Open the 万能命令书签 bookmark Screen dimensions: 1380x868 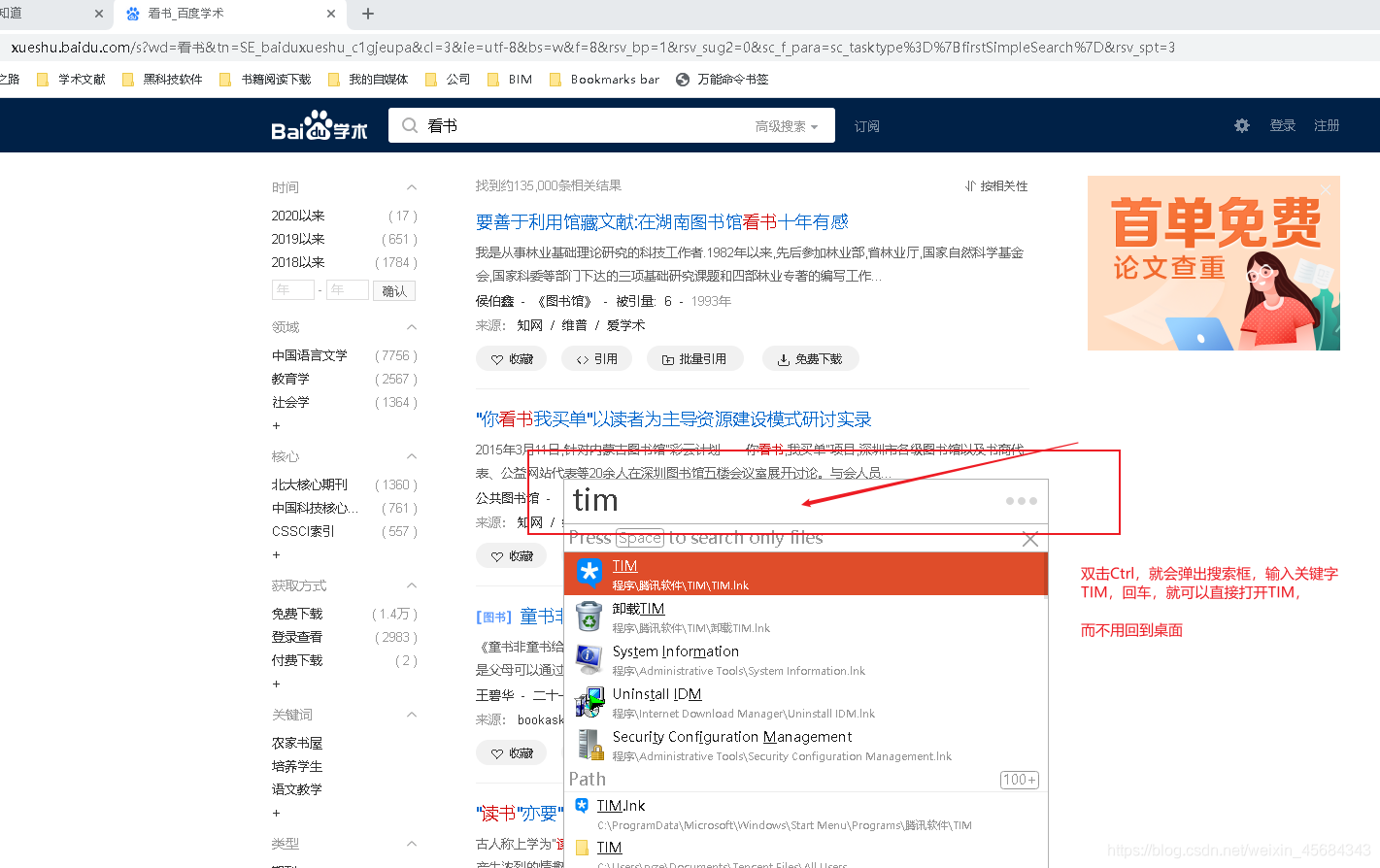(x=723, y=80)
